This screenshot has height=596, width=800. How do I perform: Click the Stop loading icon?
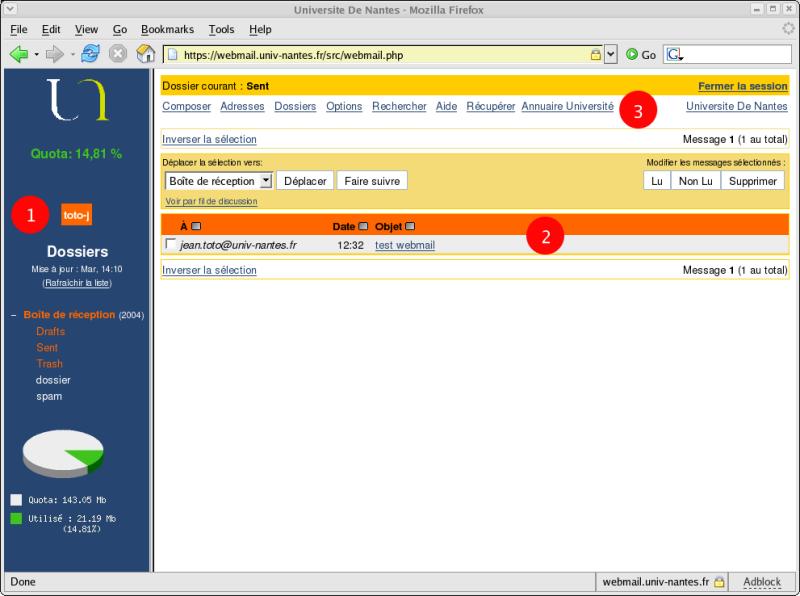[117, 54]
